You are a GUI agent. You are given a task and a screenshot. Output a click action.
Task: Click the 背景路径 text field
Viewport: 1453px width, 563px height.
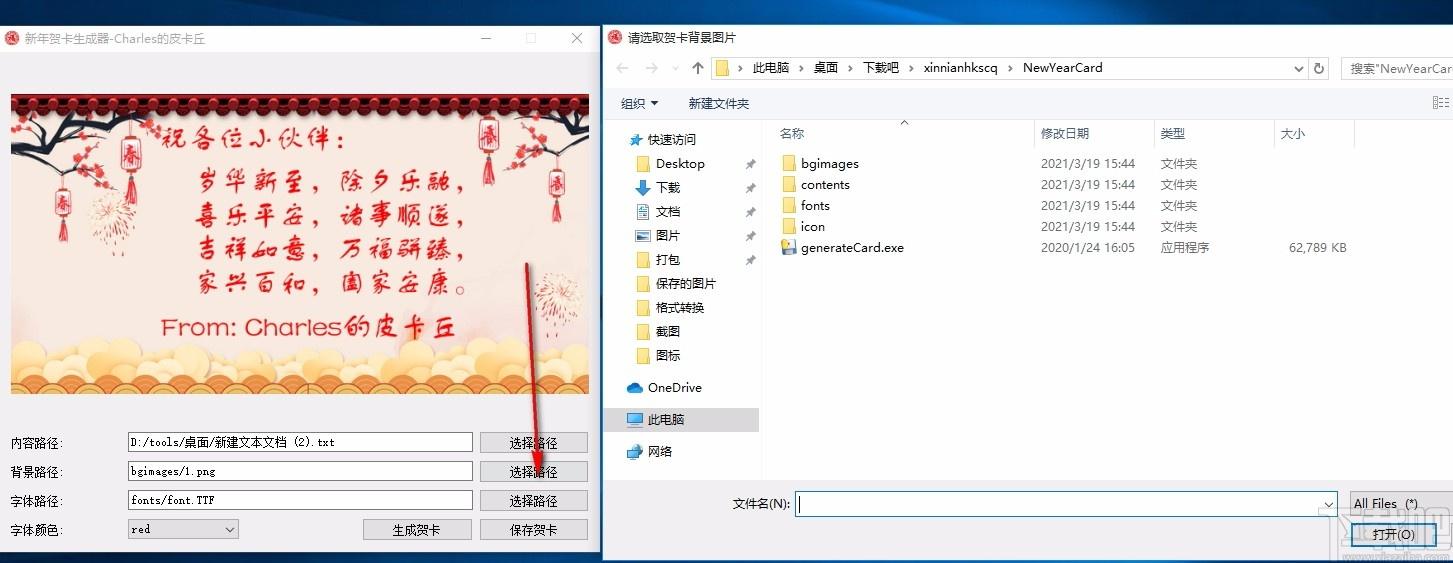tap(300, 472)
